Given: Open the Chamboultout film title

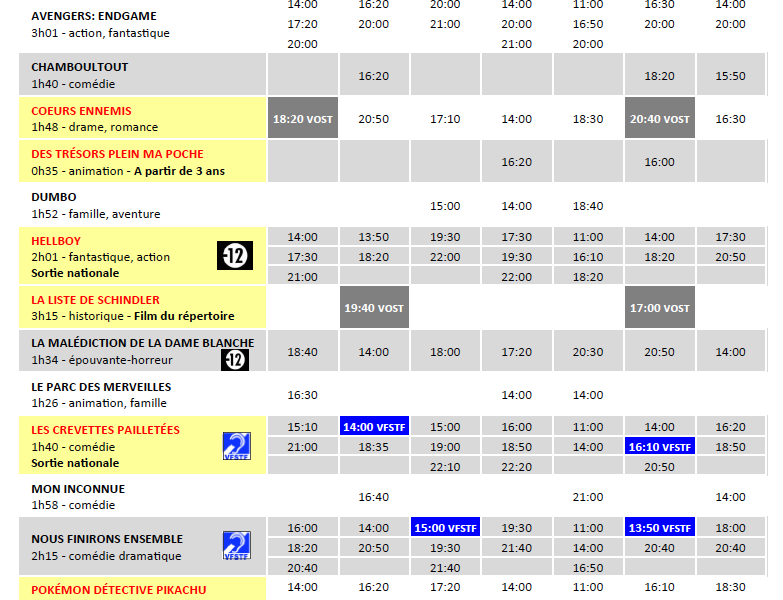Looking at the screenshot, I should pos(80,67).
